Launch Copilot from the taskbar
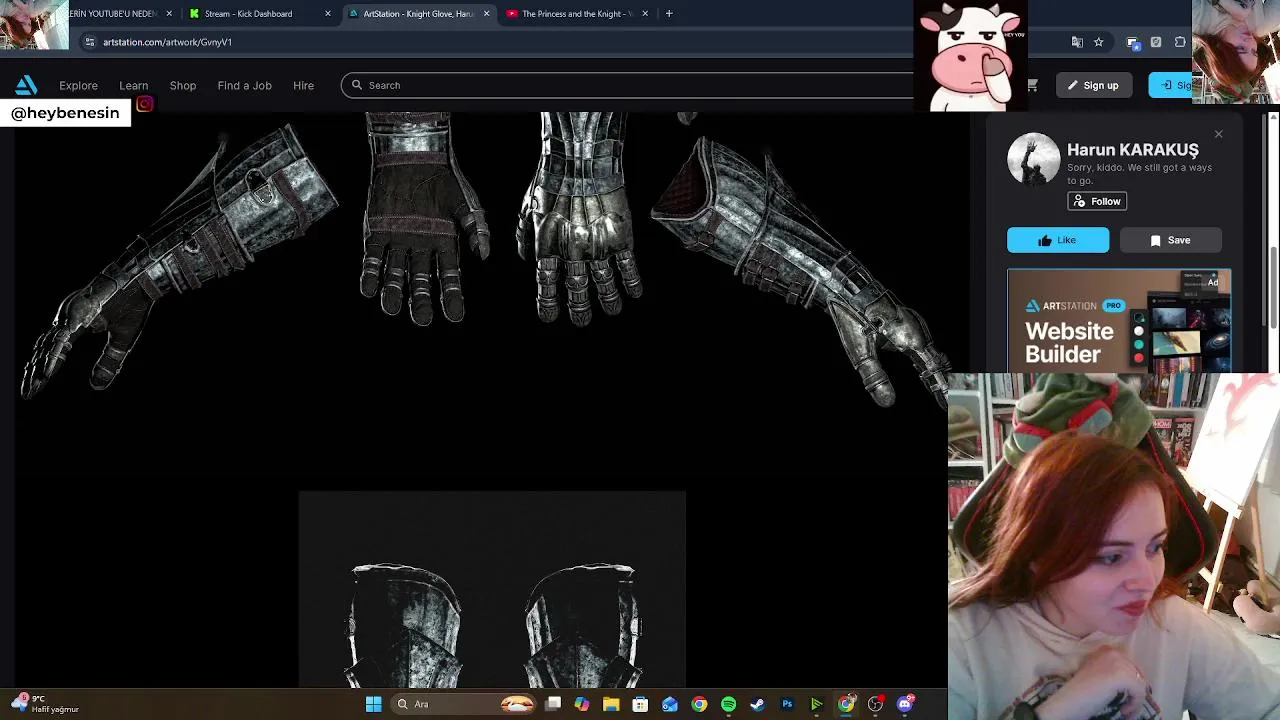This screenshot has height=720, width=1280. tap(582, 704)
